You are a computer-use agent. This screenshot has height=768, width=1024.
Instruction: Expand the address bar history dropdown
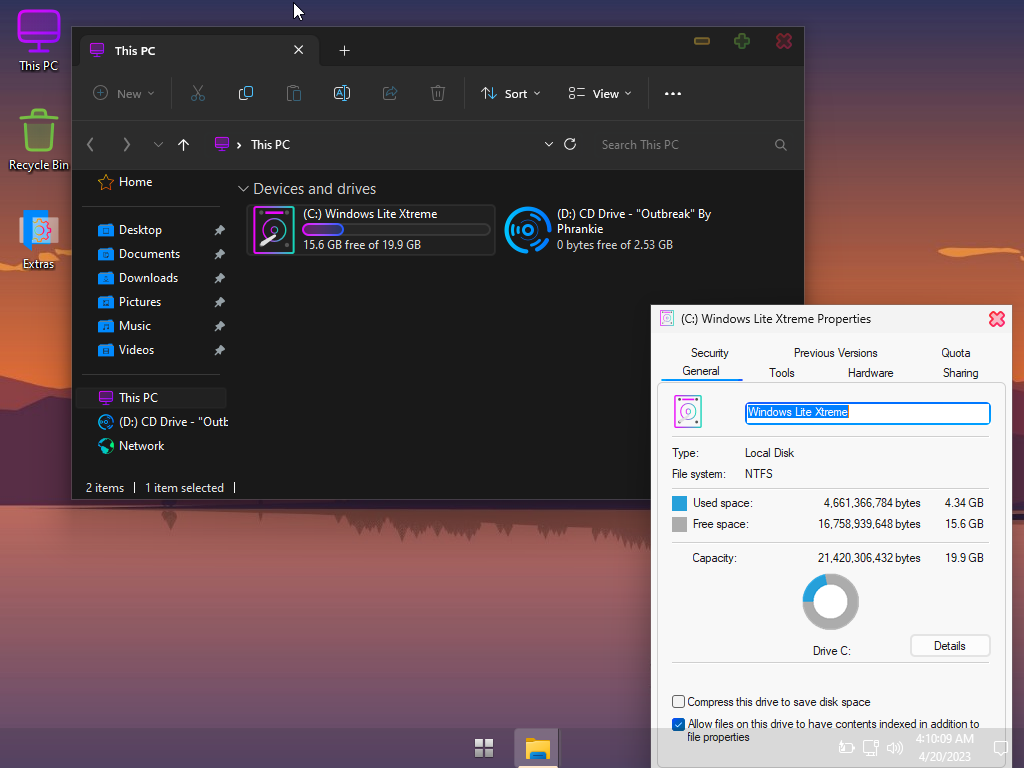click(549, 144)
